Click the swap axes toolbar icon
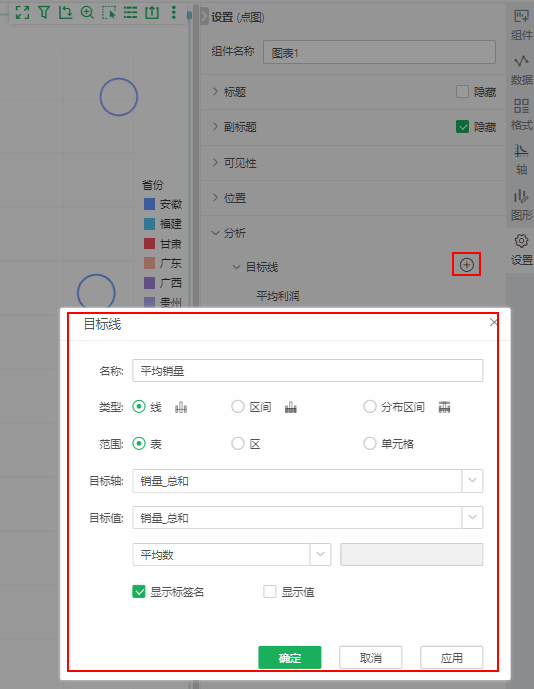Image resolution: width=534 pixels, height=689 pixels. pos(65,12)
